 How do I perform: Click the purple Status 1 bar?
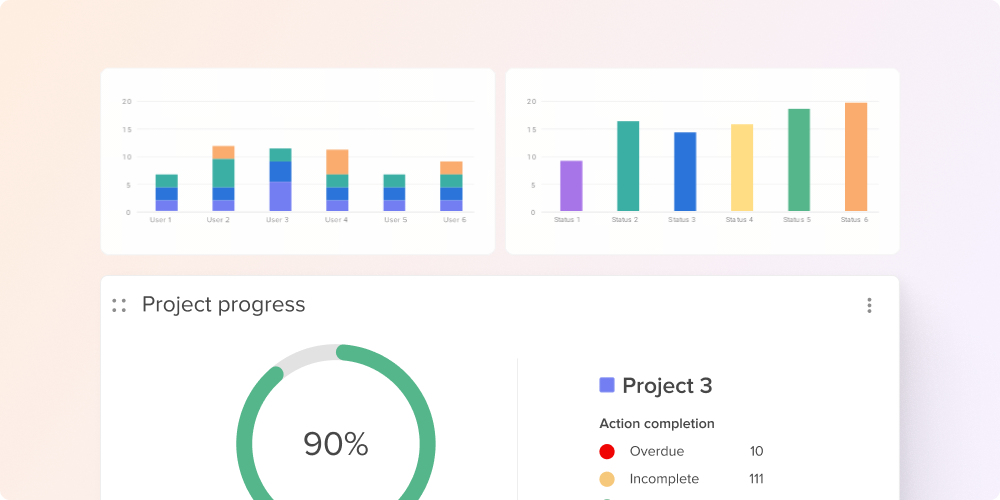click(x=571, y=186)
